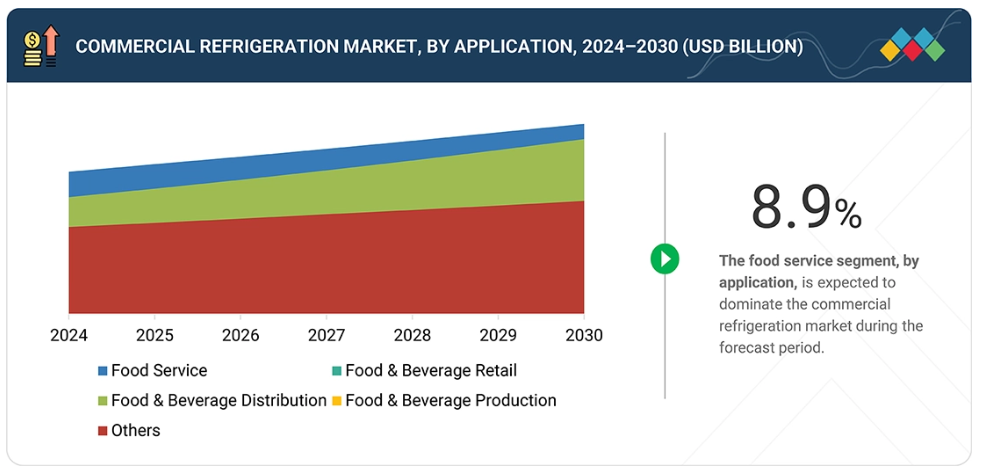Click the red Others area in chart
Screen dimensions: 981x470
click(x=327, y=265)
